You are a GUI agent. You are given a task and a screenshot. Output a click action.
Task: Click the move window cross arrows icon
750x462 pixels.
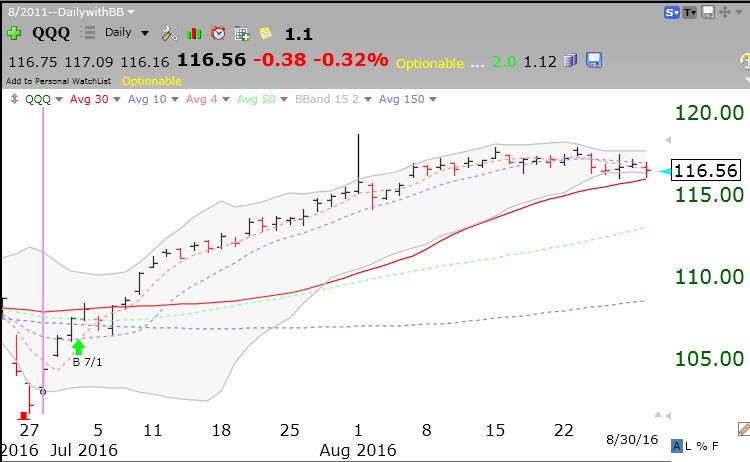click(725, 12)
